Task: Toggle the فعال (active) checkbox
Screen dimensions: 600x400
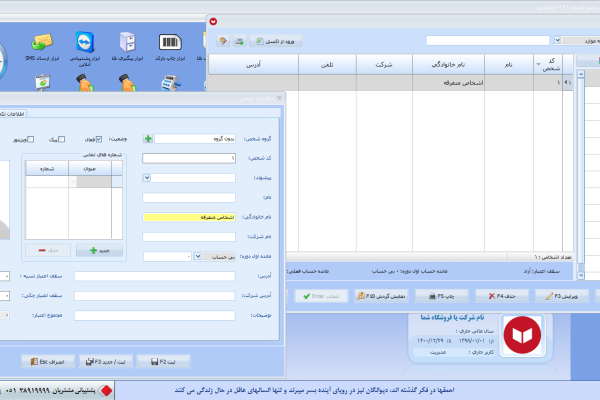Action: tap(99, 139)
